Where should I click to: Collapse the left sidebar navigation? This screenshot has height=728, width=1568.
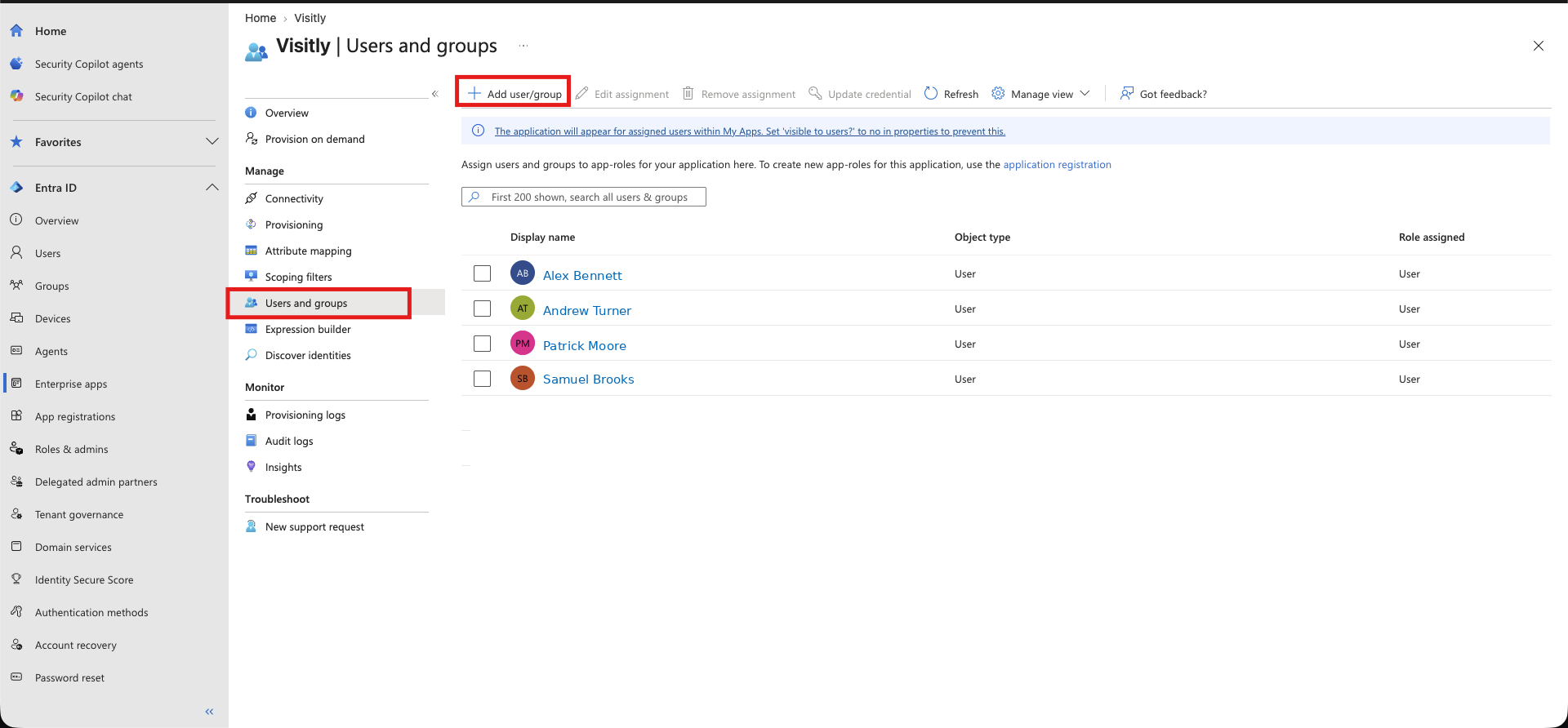pyautogui.click(x=209, y=712)
